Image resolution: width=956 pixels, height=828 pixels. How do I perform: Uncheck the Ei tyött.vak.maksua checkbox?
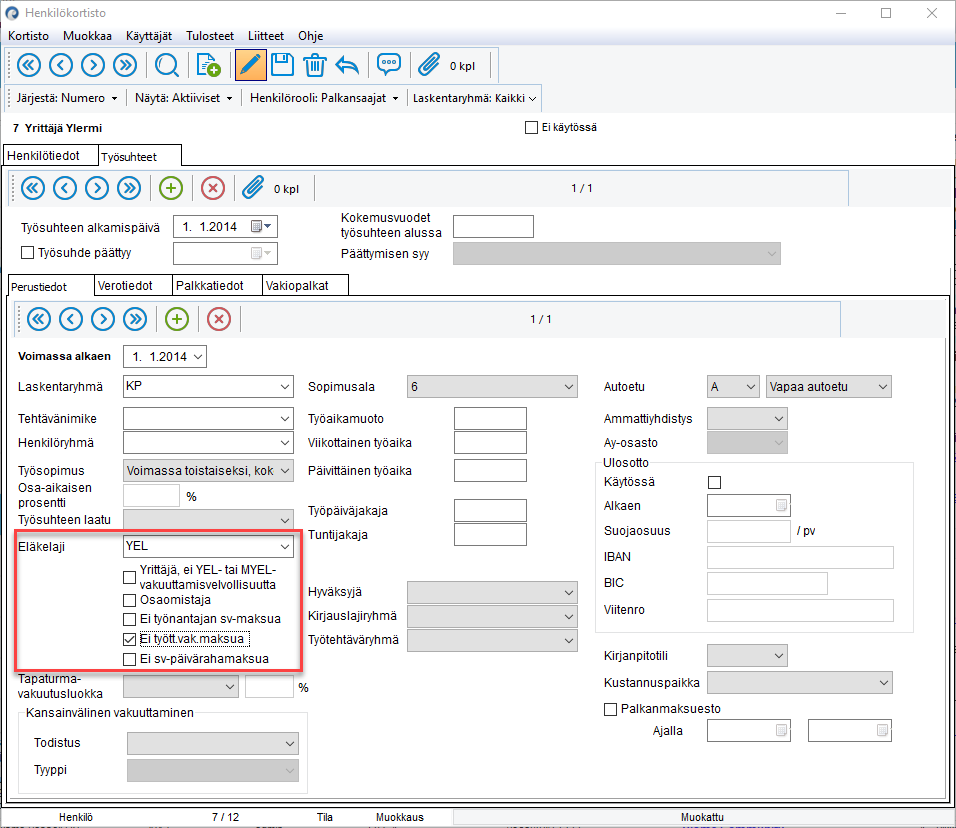129,639
